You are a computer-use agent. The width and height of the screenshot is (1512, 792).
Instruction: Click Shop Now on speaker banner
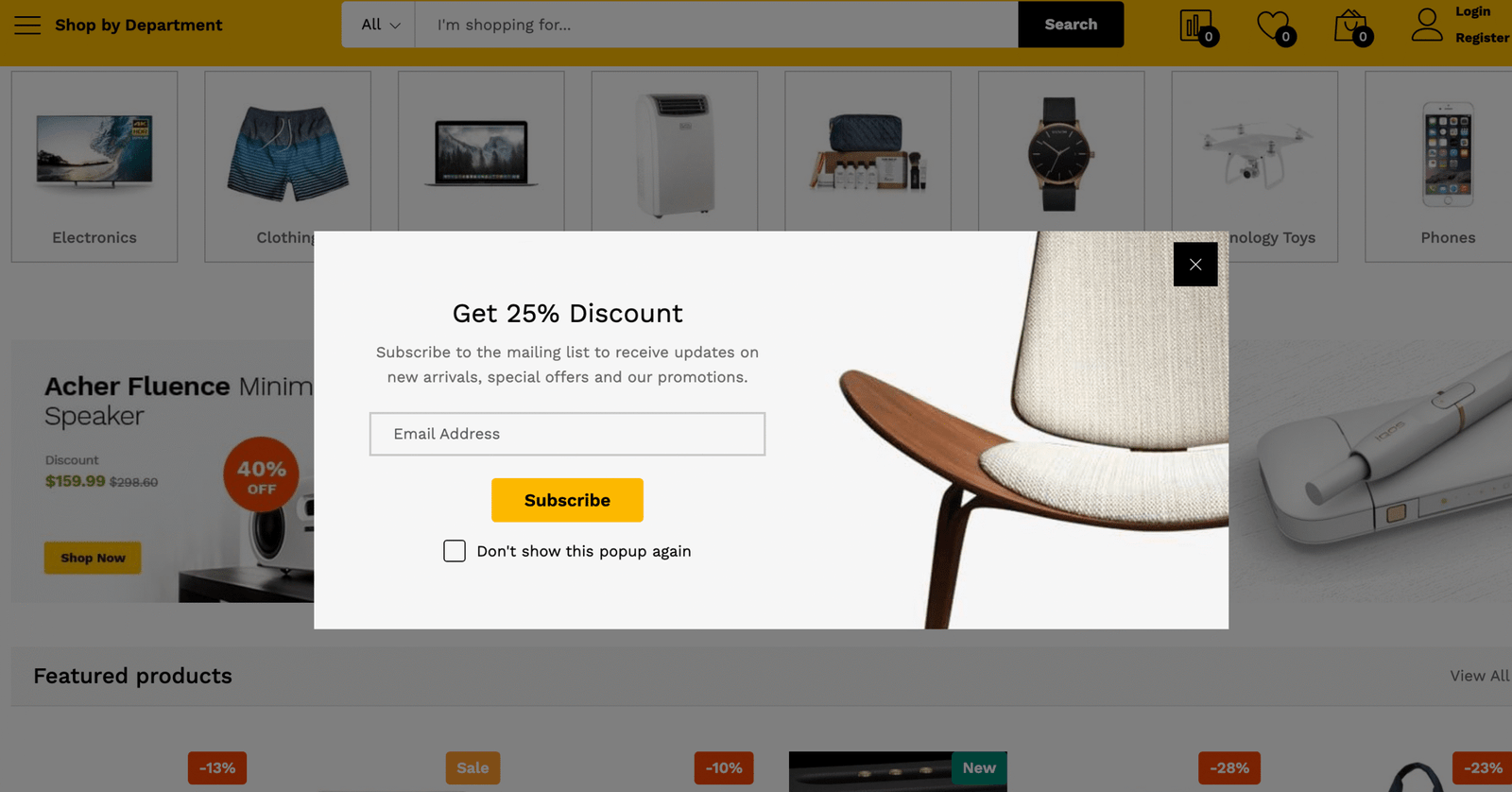click(93, 558)
